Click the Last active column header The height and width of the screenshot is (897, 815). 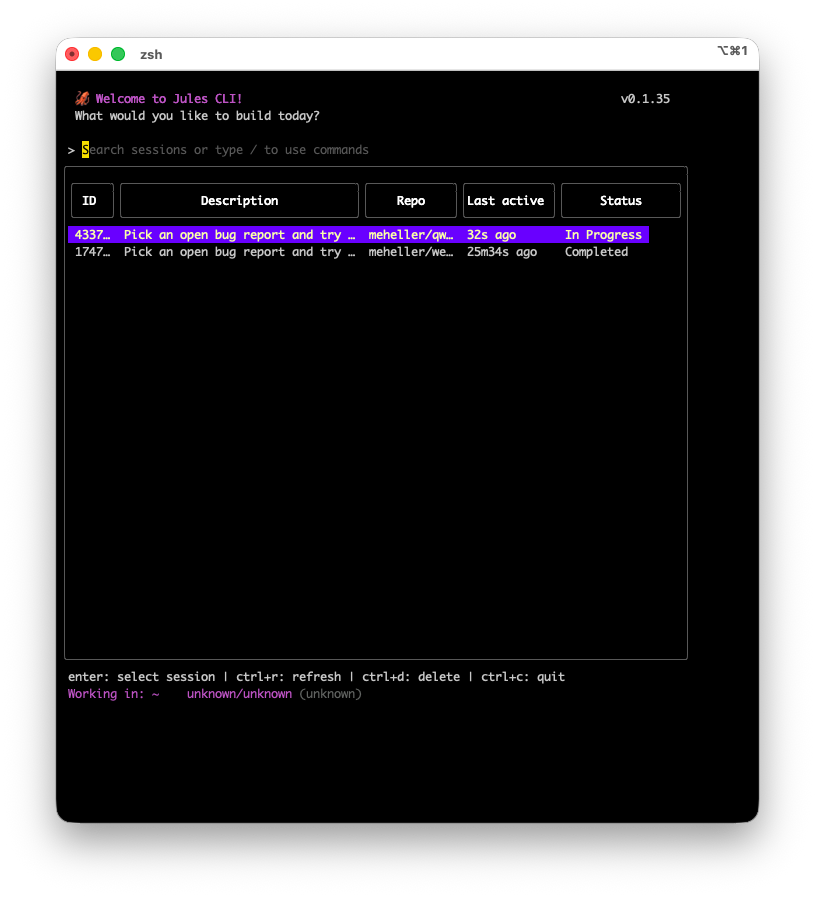point(508,201)
